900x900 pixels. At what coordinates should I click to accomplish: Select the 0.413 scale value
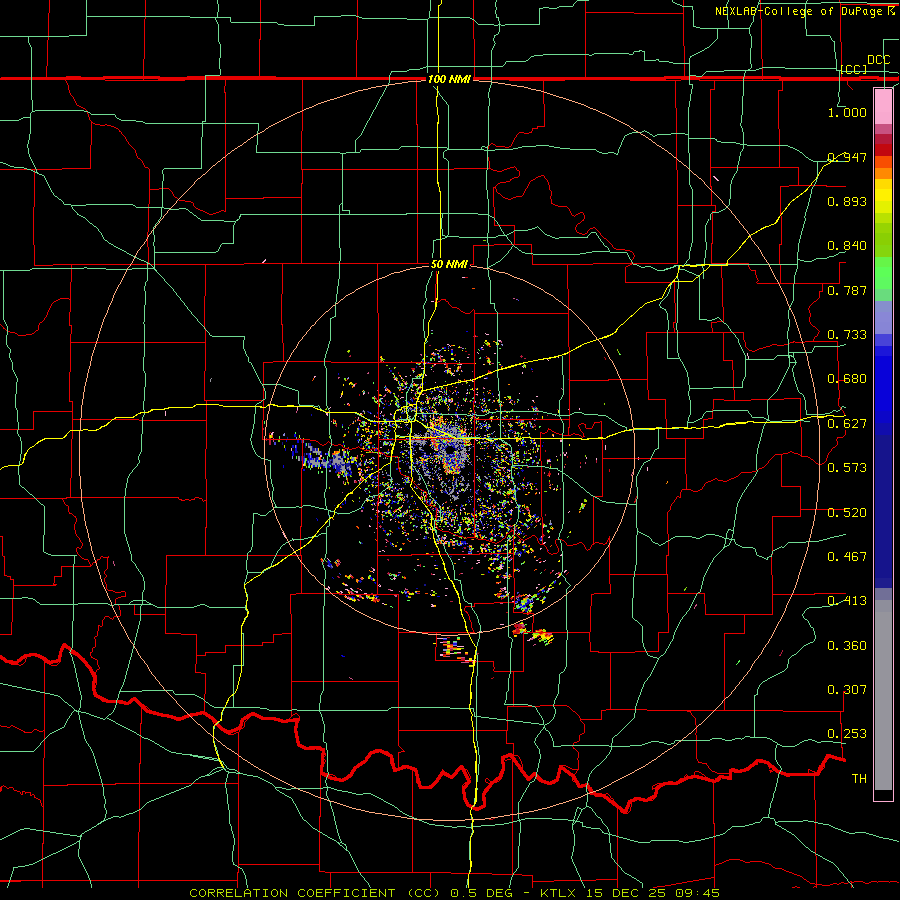pos(847,601)
